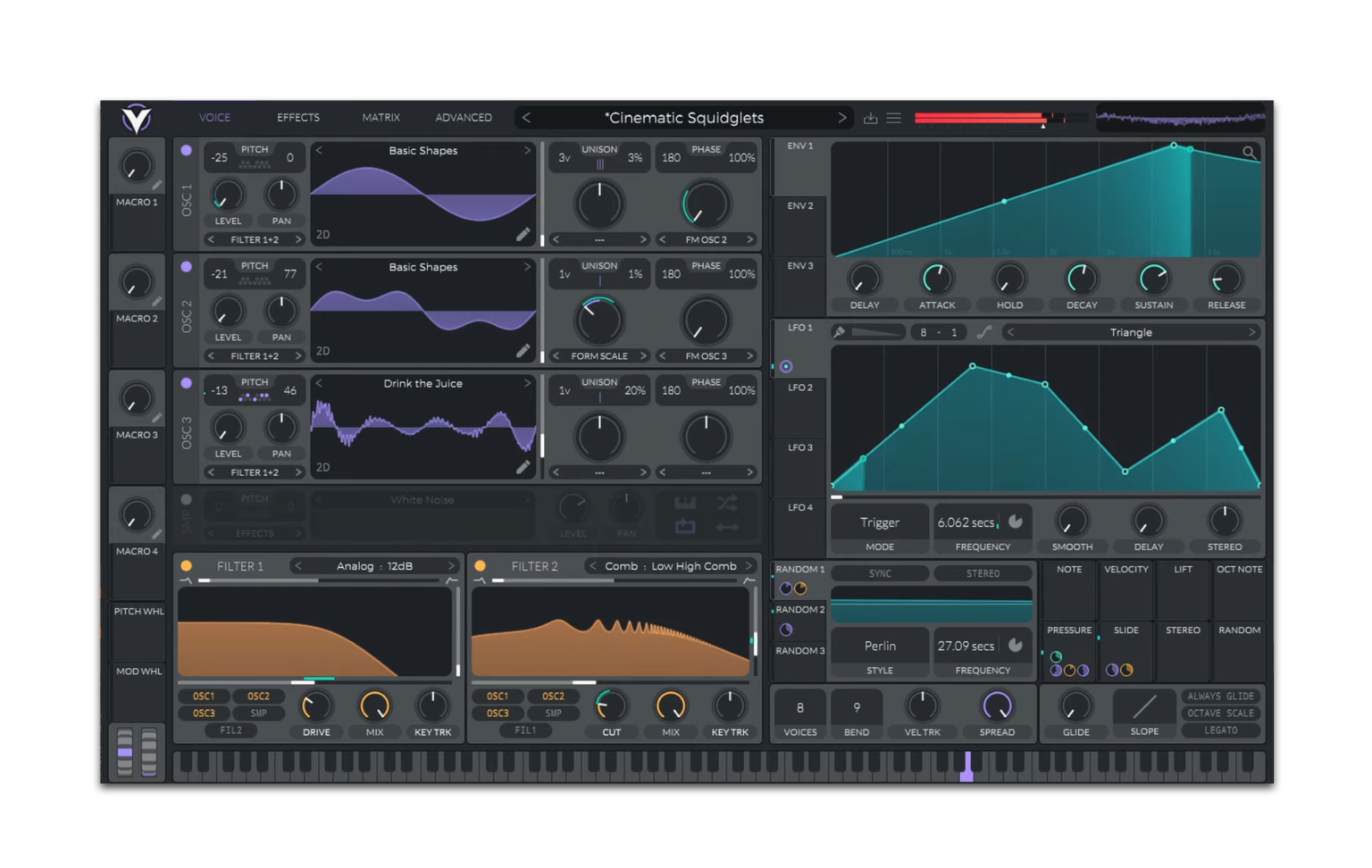Viewport: 1372px width, 868px height.
Task: Click the Filter 1 blend slider
Action: pyautogui.click(x=318, y=580)
